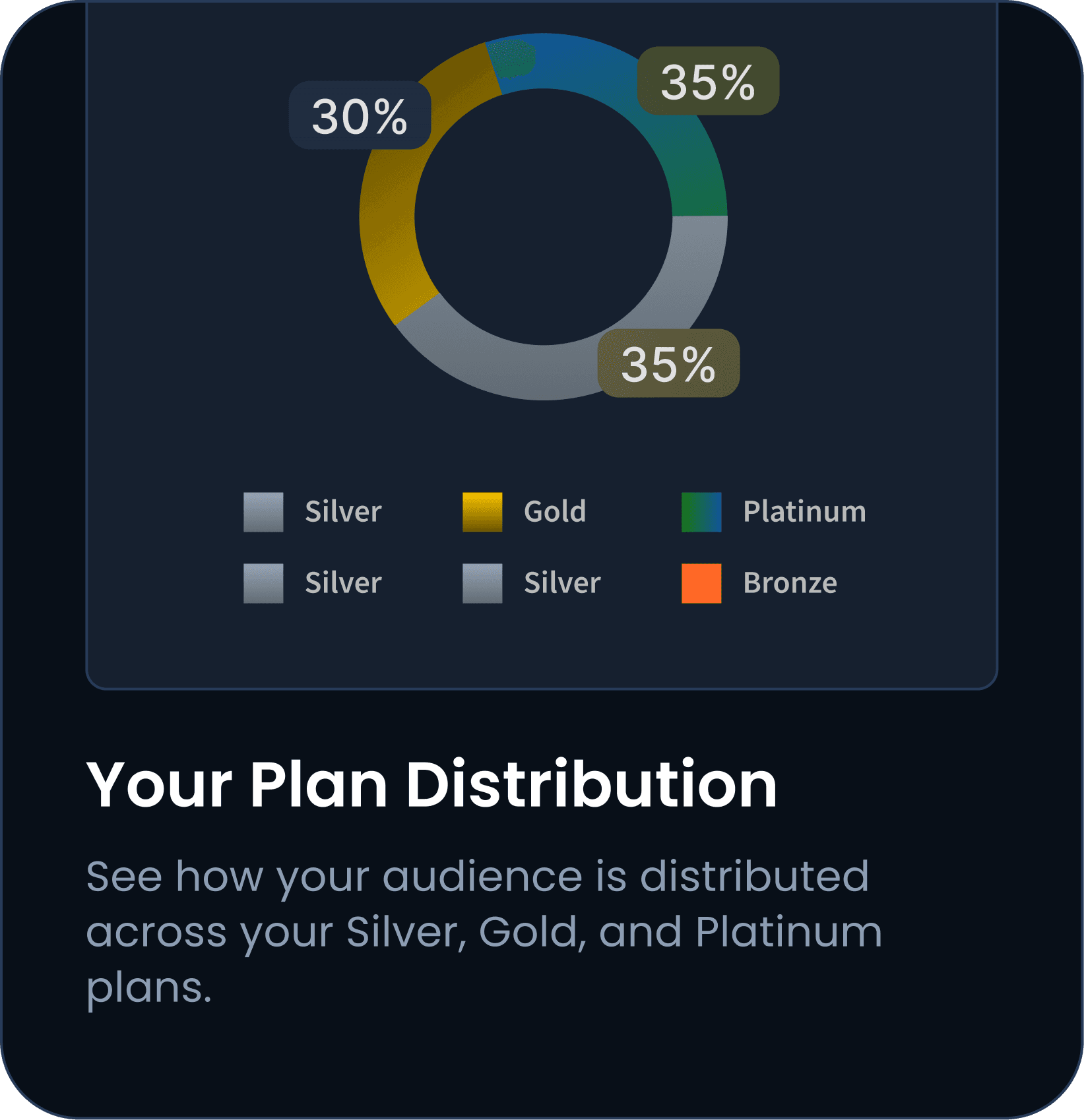The width and height of the screenshot is (1084, 1120).
Task: Click the Silver text label in bottom-left legend entry
Action: 343,583
